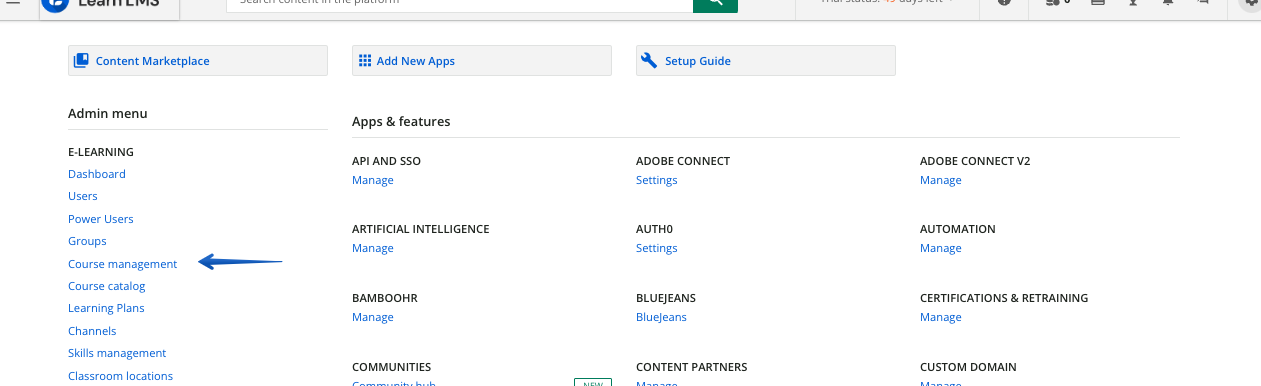
Task: Open Channels in Admin menu
Action: (x=92, y=331)
